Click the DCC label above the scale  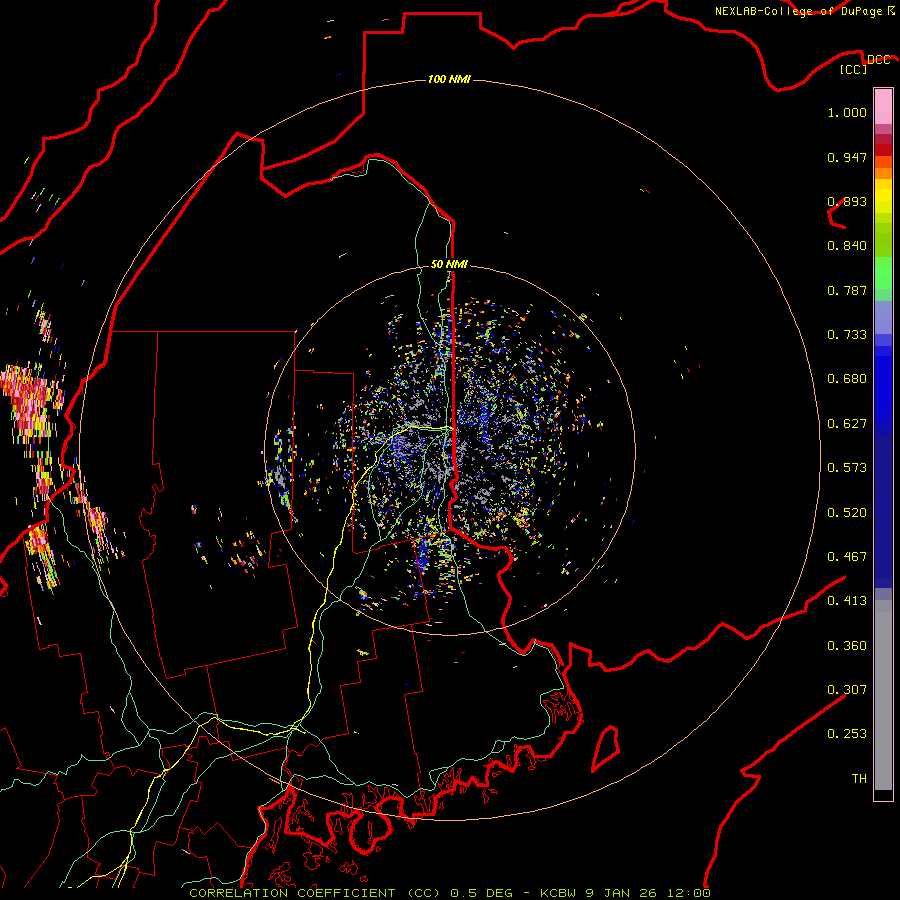coord(878,60)
